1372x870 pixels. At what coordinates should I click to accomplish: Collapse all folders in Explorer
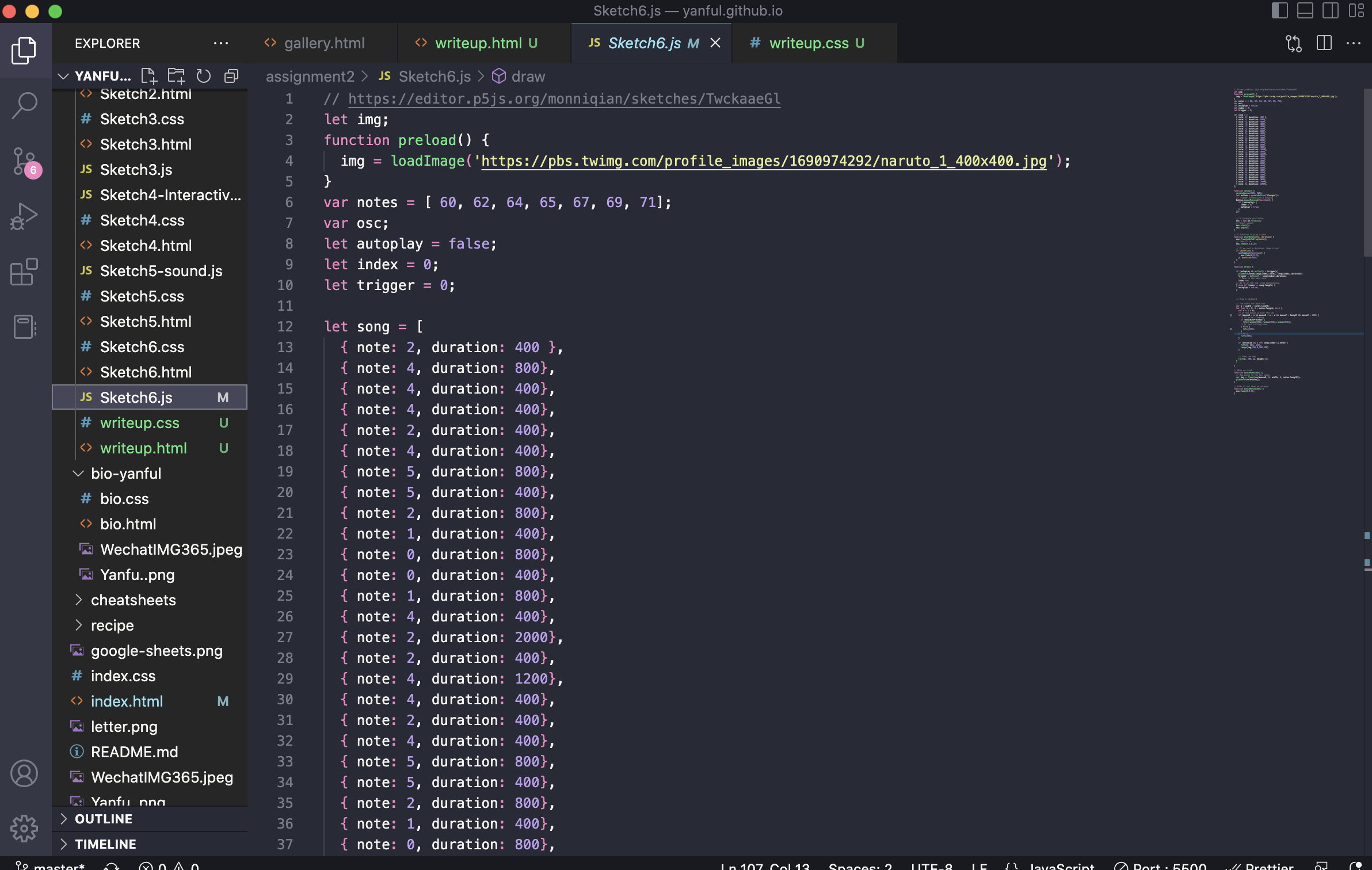[231, 76]
